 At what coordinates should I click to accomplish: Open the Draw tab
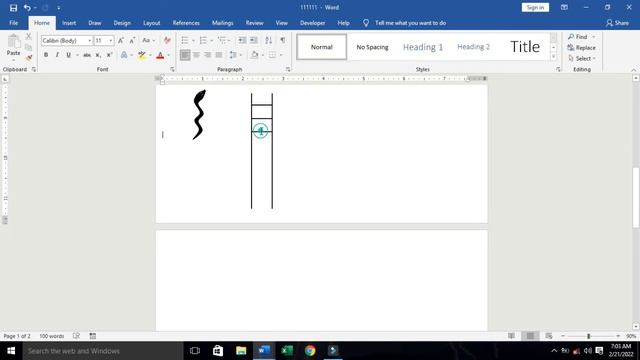(95, 23)
